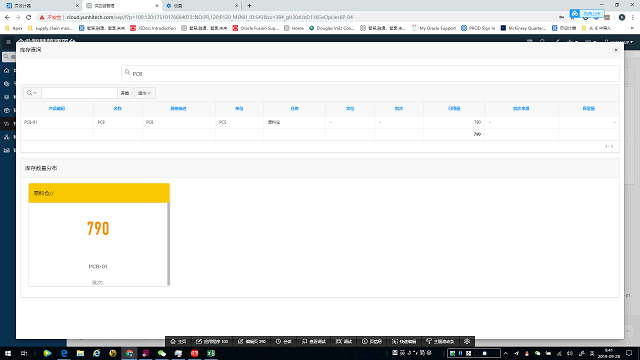Click the yellow warehouse card header
The width and height of the screenshot is (640, 360).
tap(99, 193)
